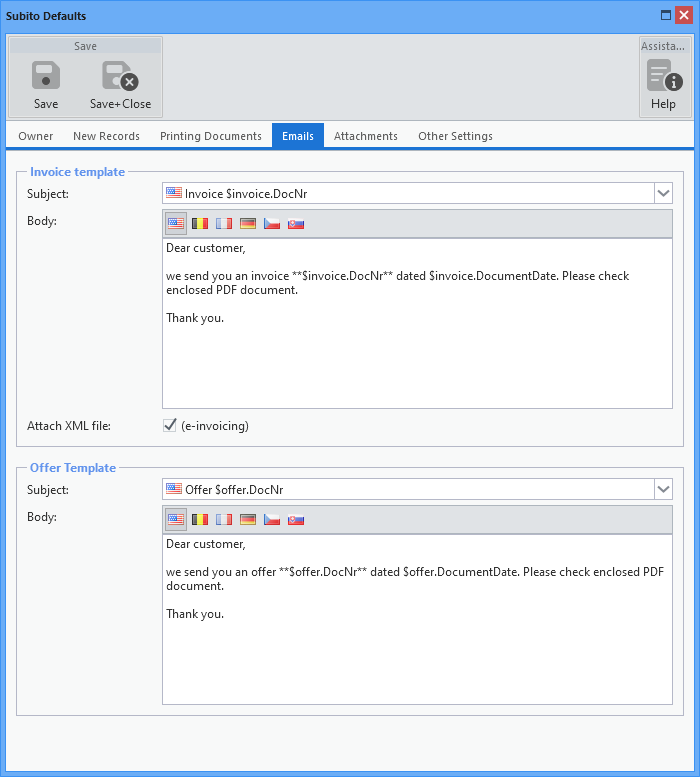The height and width of the screenshot is (777, 700).
Task: Select Czech flag in Offer body languages
Action: click(271, 519)
